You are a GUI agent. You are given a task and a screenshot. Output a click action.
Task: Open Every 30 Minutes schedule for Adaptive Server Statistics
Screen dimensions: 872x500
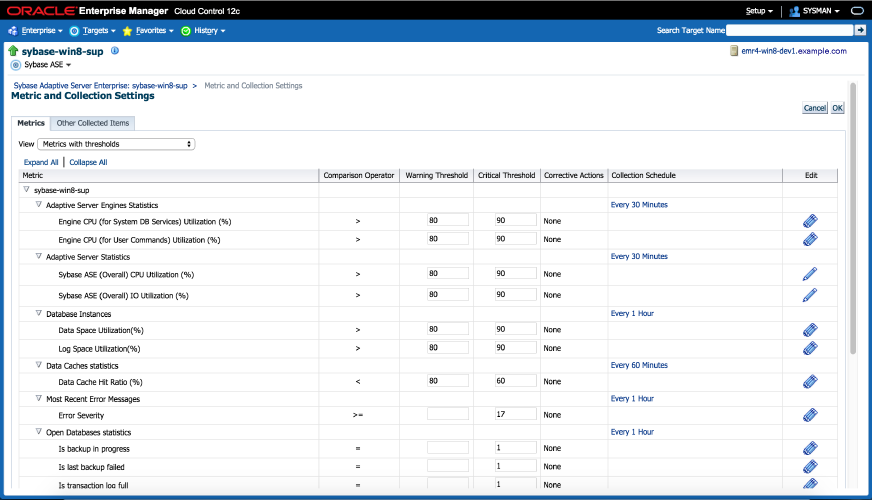click(x=639, y=256)
